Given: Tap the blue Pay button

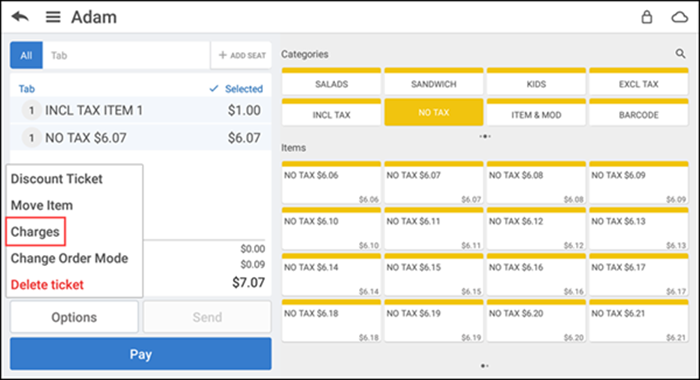Looking at the screenshot, I should click(141, 354).
